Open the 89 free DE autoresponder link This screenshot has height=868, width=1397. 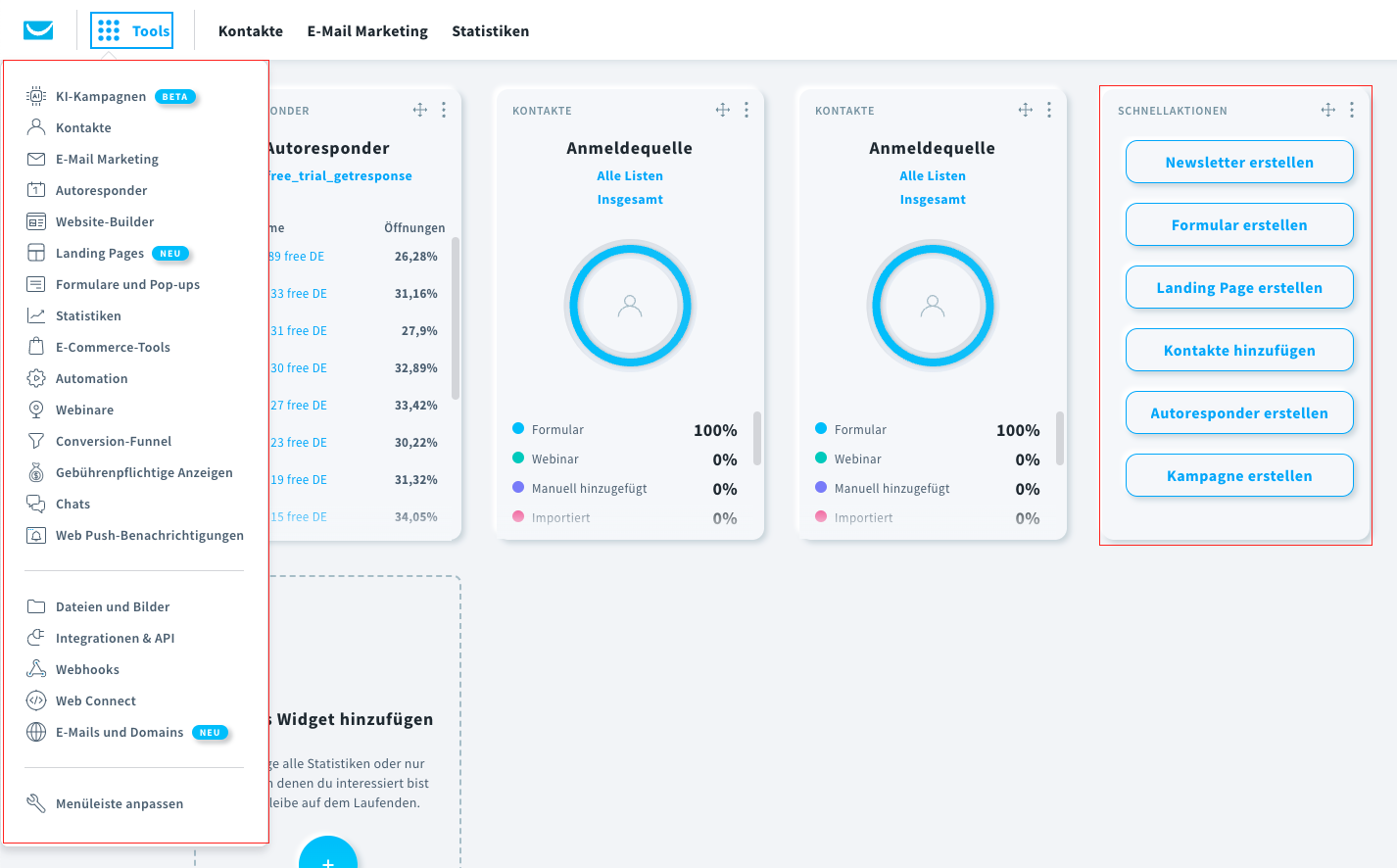(x=298, y=257)
